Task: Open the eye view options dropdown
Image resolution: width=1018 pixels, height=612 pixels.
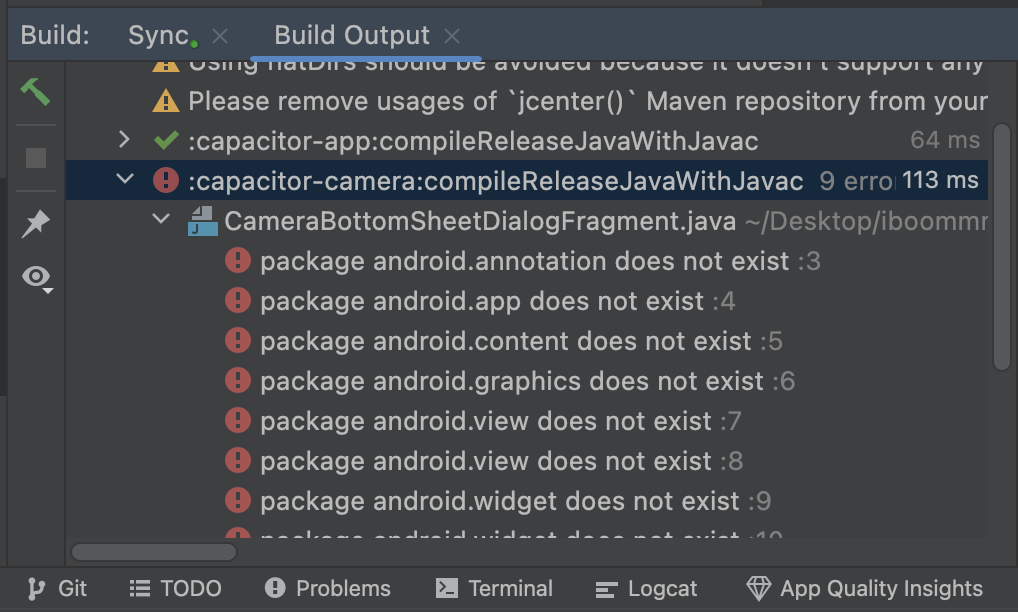Action: coord(37,278)
